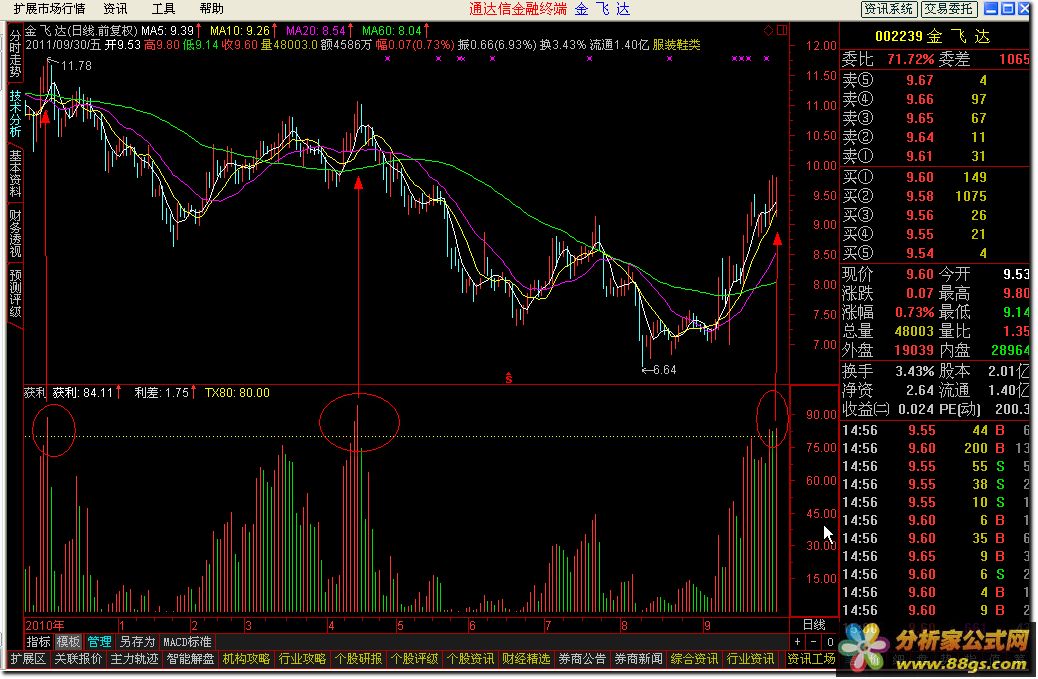Click the split-panel icon above the price axis

[x=782, y=30]
